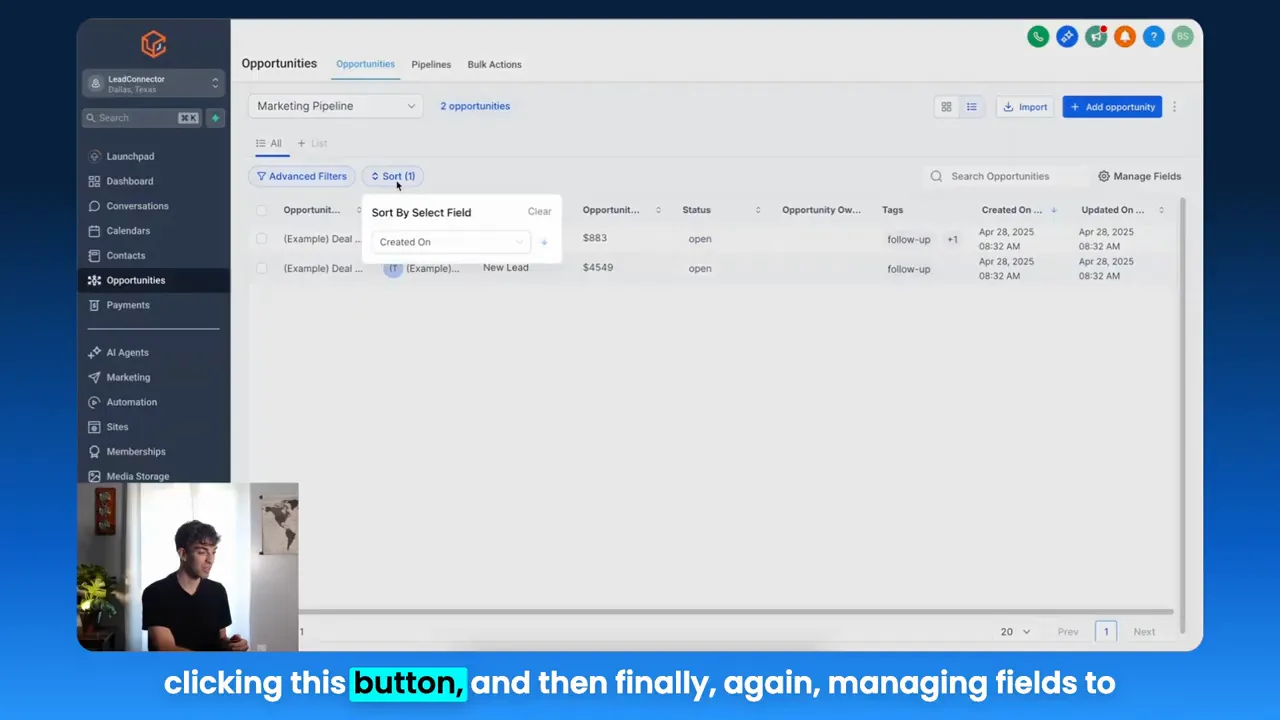The image size is (1280, 720).
Task: Open the help question mark icon
Action: (x=1154, y=36)
